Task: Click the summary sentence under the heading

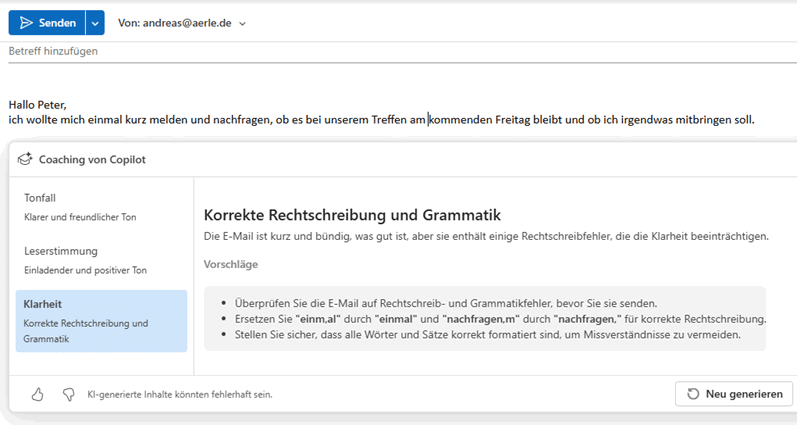Action: coord(486,236)
